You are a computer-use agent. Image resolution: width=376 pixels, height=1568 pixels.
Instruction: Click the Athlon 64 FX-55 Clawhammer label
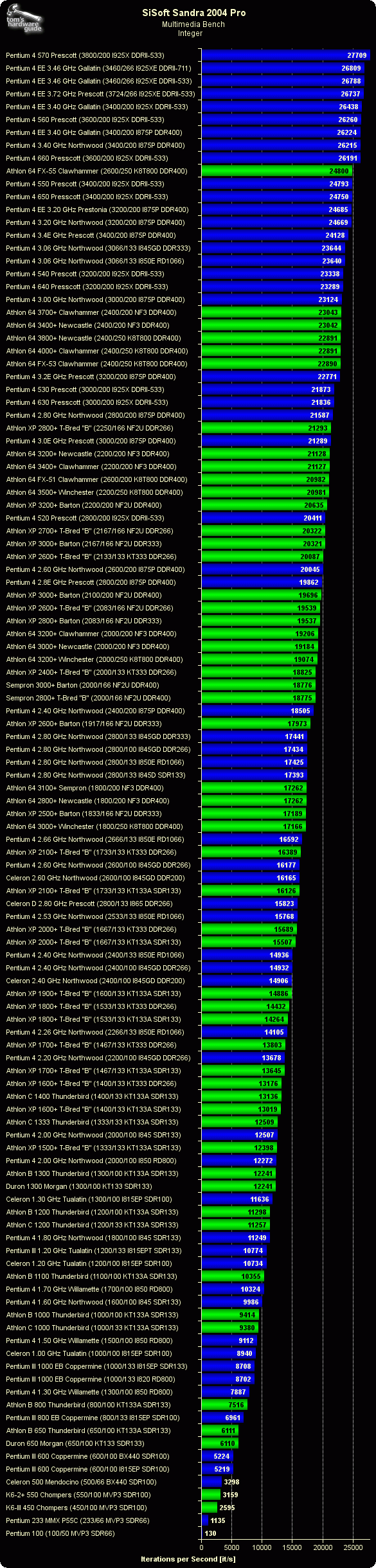[97, 171]
